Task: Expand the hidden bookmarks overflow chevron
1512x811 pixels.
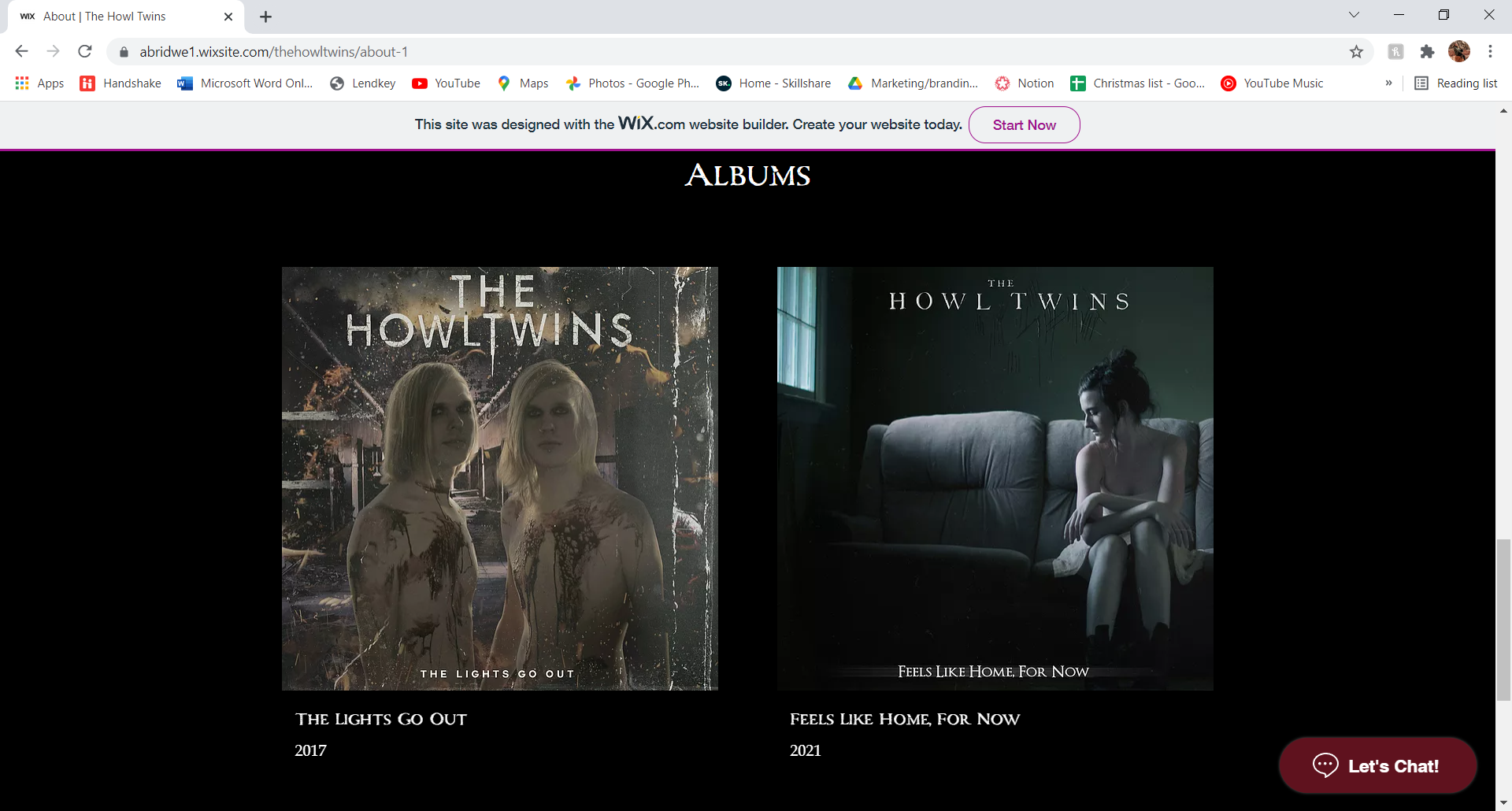Action: click(1388, 83)
